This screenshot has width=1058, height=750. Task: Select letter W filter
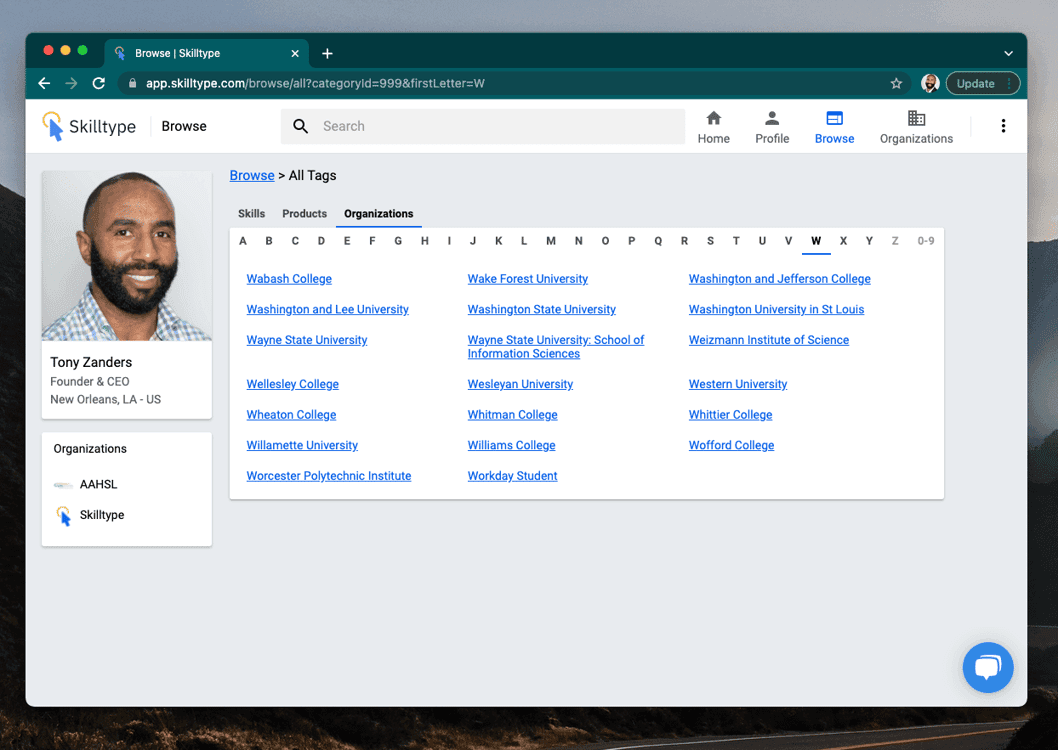tap(816, 241)
